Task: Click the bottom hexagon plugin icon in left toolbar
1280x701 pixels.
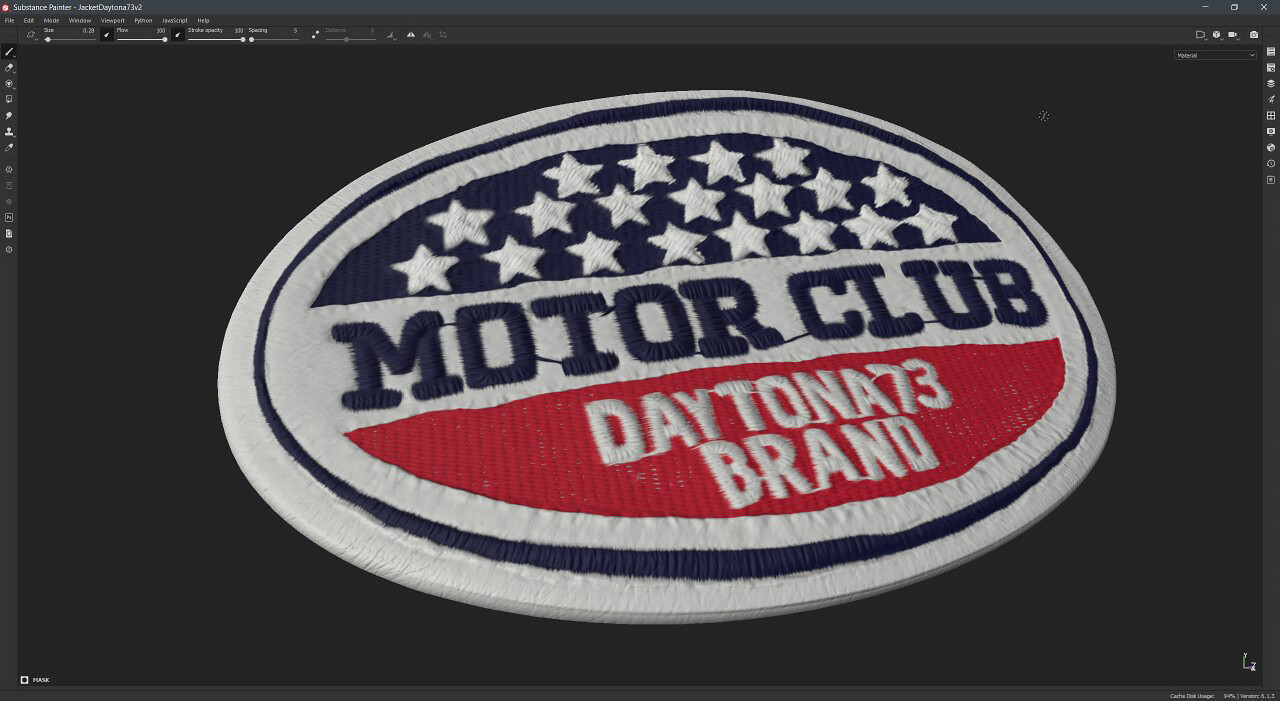Action: (9, 249)
